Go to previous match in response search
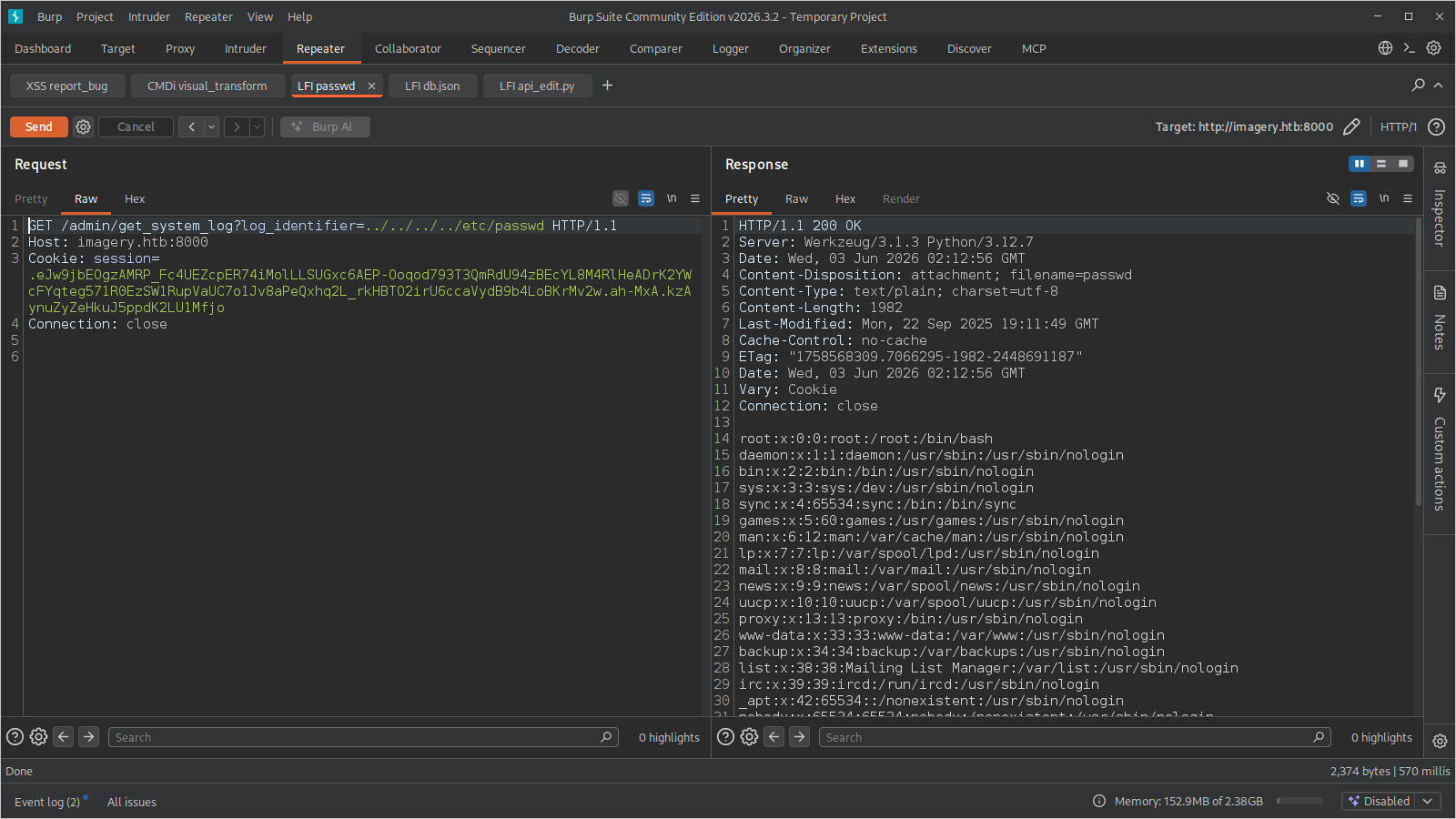 [x=773, y=737]
